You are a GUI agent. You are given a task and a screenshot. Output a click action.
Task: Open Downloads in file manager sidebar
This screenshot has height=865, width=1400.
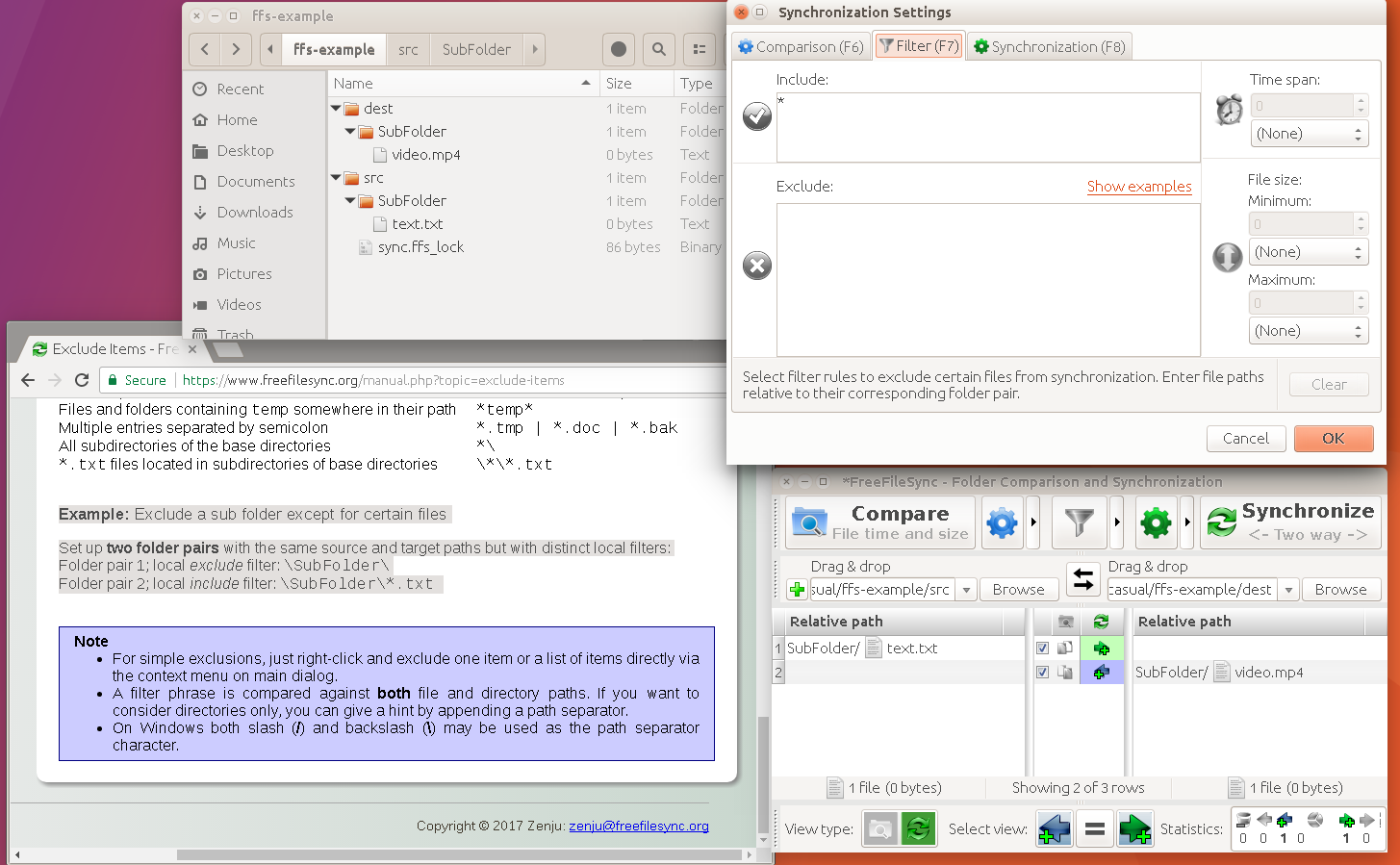(x=254, y=213)
